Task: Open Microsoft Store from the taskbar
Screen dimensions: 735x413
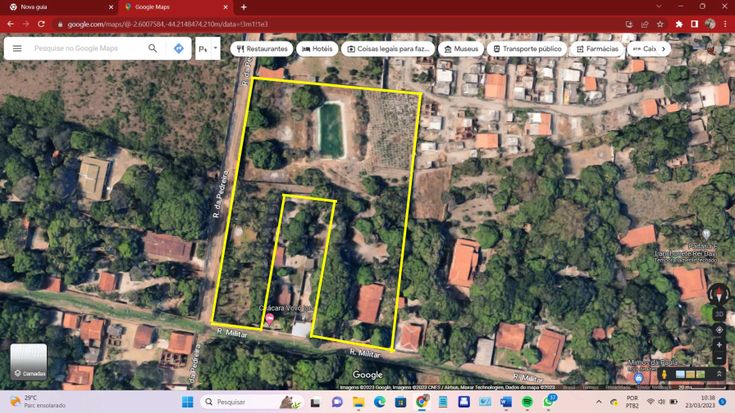Action: tap(401, 402)
